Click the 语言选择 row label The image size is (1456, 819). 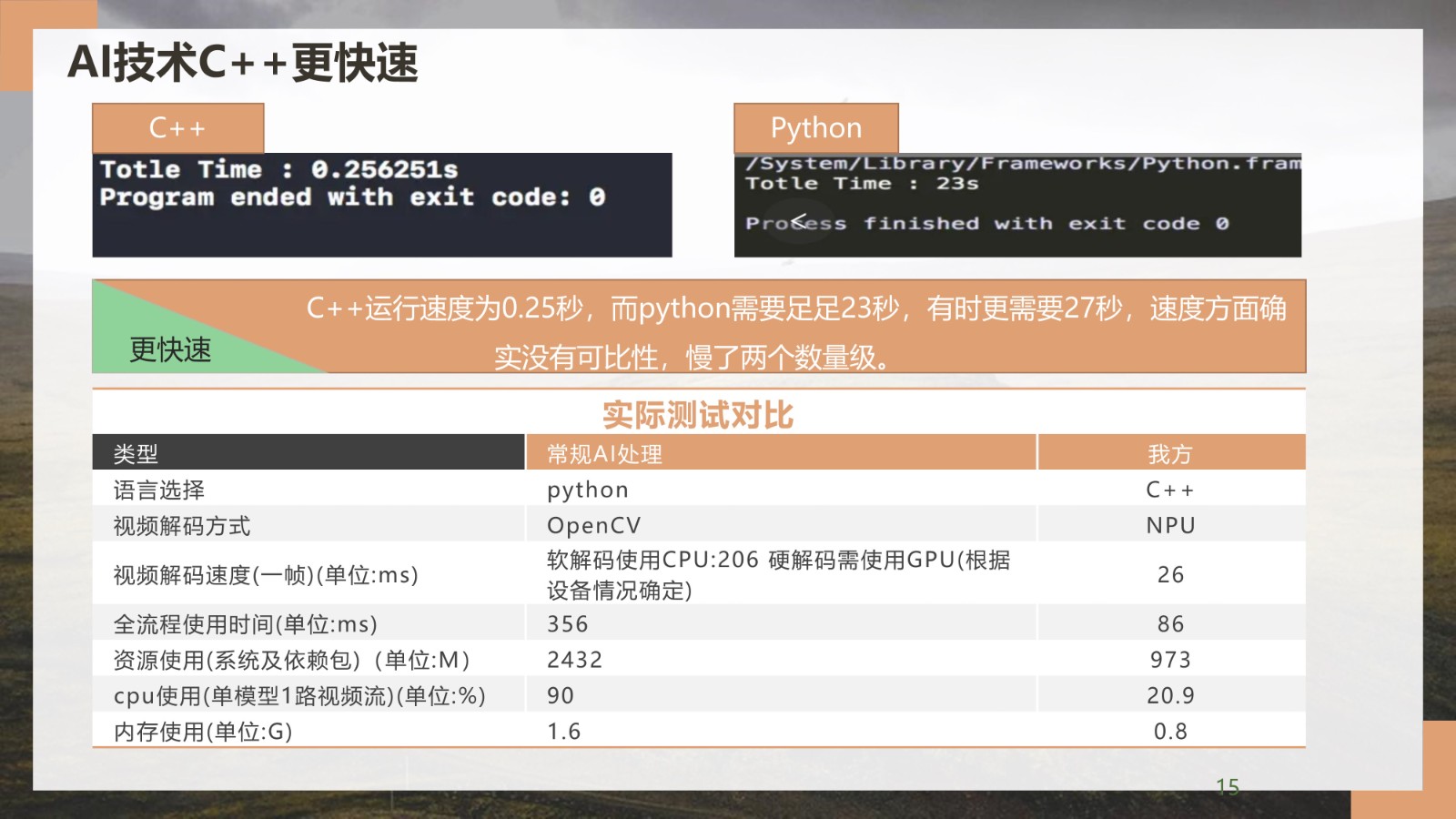coord(159,490)
